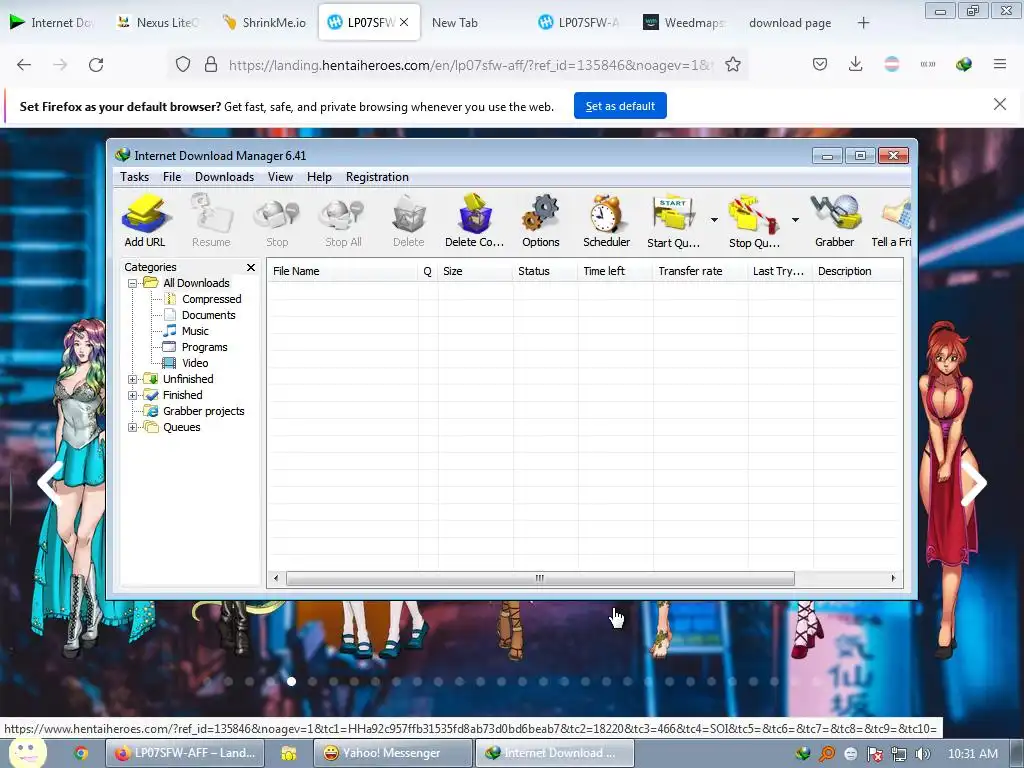The width and height of the screenshot is (1024, 768).
Task: Close the Categories panel
Action: coord(251,268)
